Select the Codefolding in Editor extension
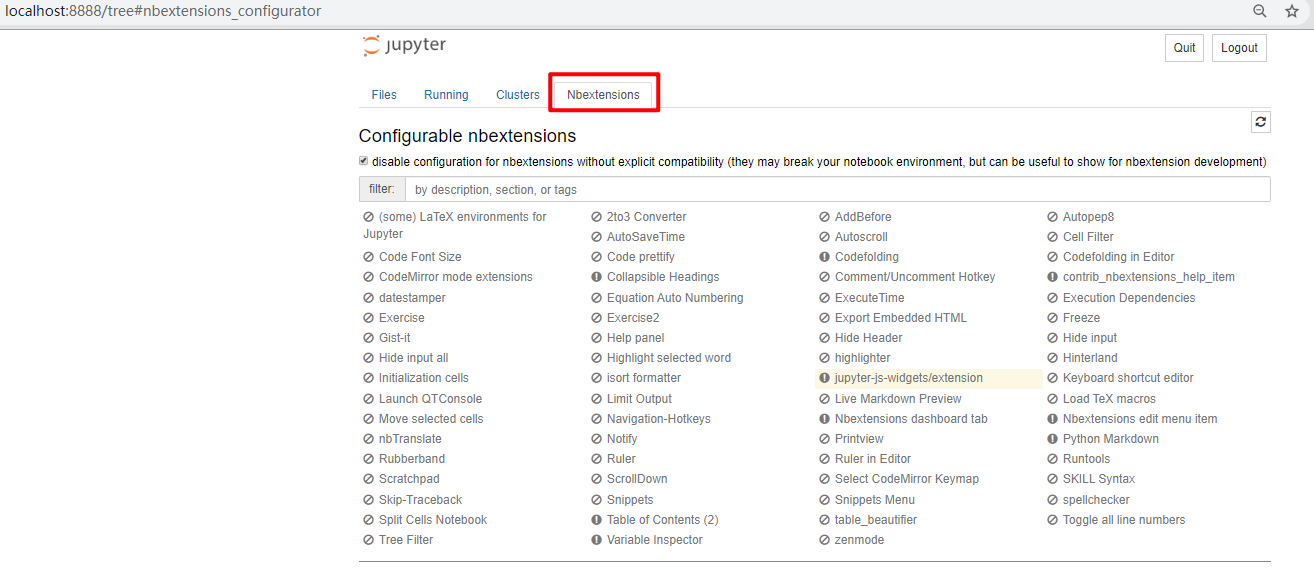1314x584 pixels. click(x=1119, y=257)
